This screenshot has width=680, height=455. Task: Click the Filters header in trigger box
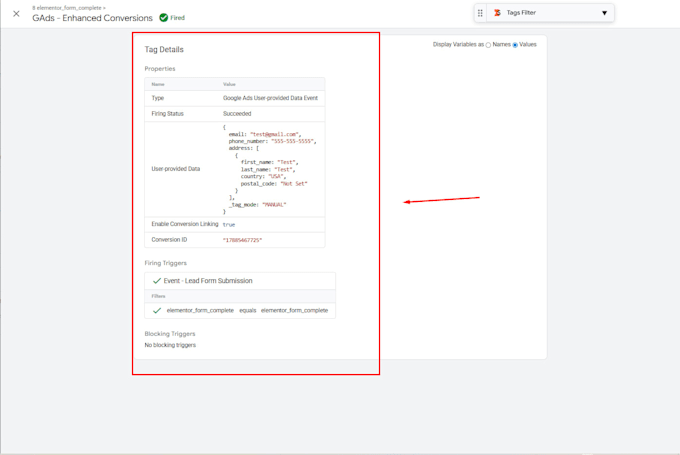point(158,296)
